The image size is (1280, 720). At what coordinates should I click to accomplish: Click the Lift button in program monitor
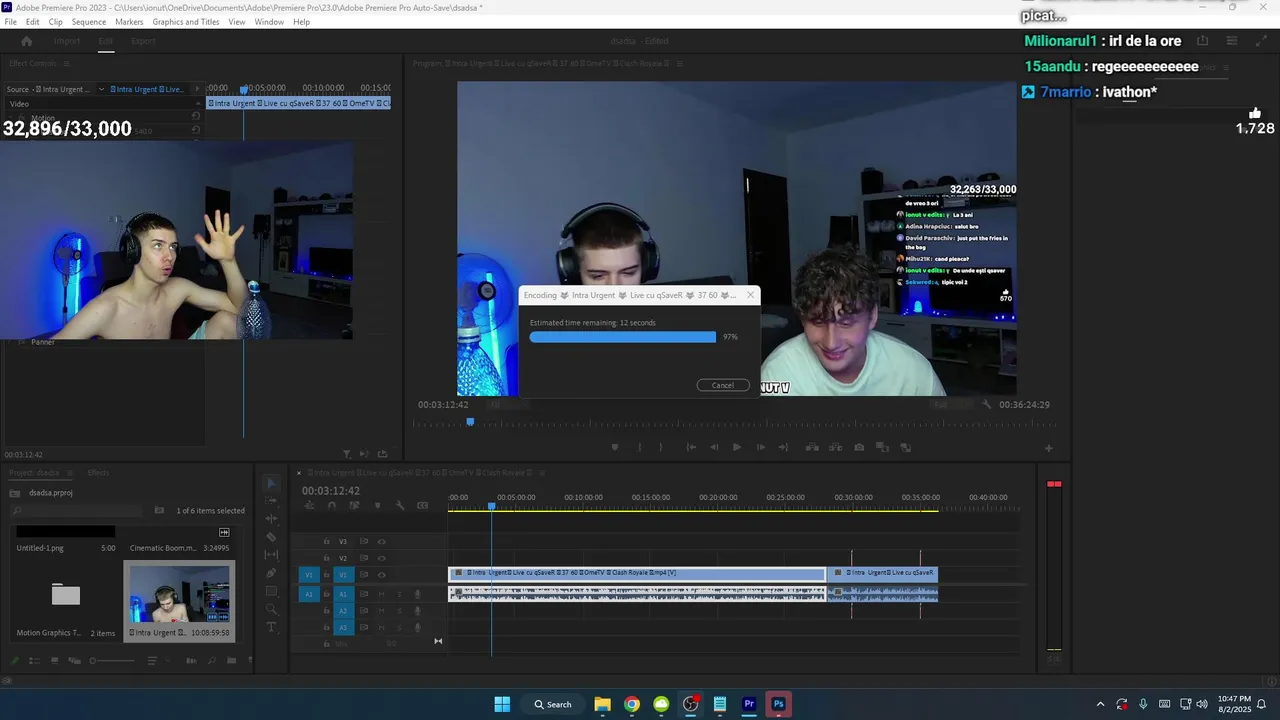(812, 447)
